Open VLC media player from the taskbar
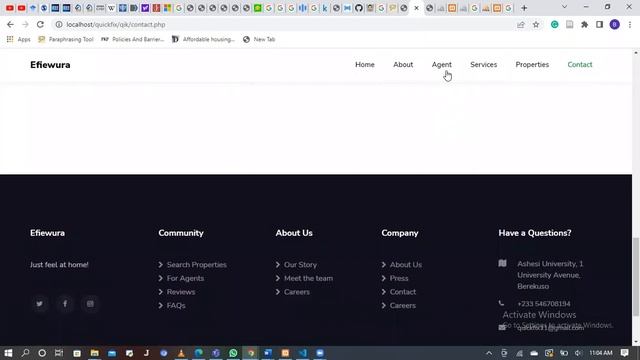The width and height of the screenshot is (640, 360). (x=181, y=353)
